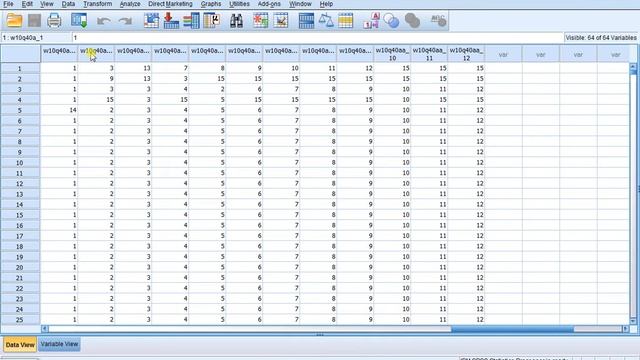This screenshot has height=360, width=640.
Task: Click the horizontal scrollbar thumb
Action: click(512, 329)
